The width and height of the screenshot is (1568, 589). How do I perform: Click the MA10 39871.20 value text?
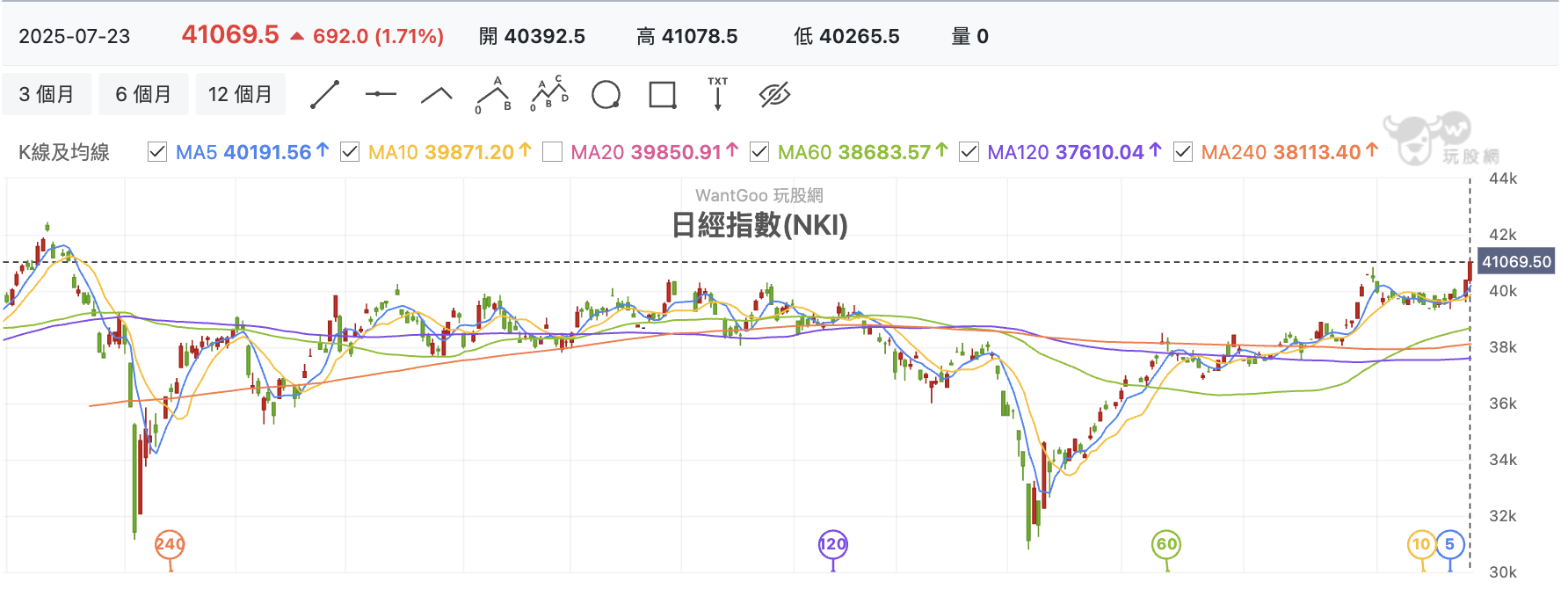tap(441, 152)
